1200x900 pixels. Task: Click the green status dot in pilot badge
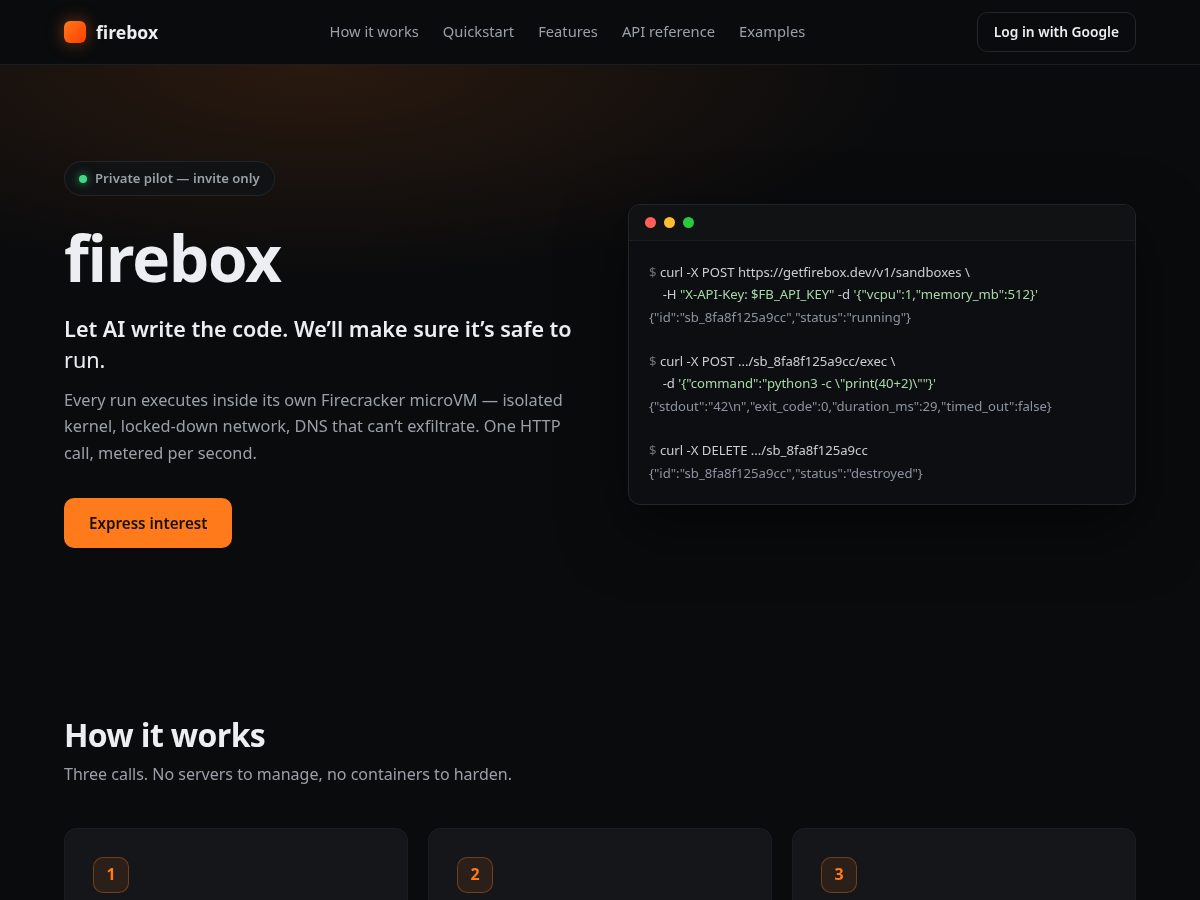point(83,179)
